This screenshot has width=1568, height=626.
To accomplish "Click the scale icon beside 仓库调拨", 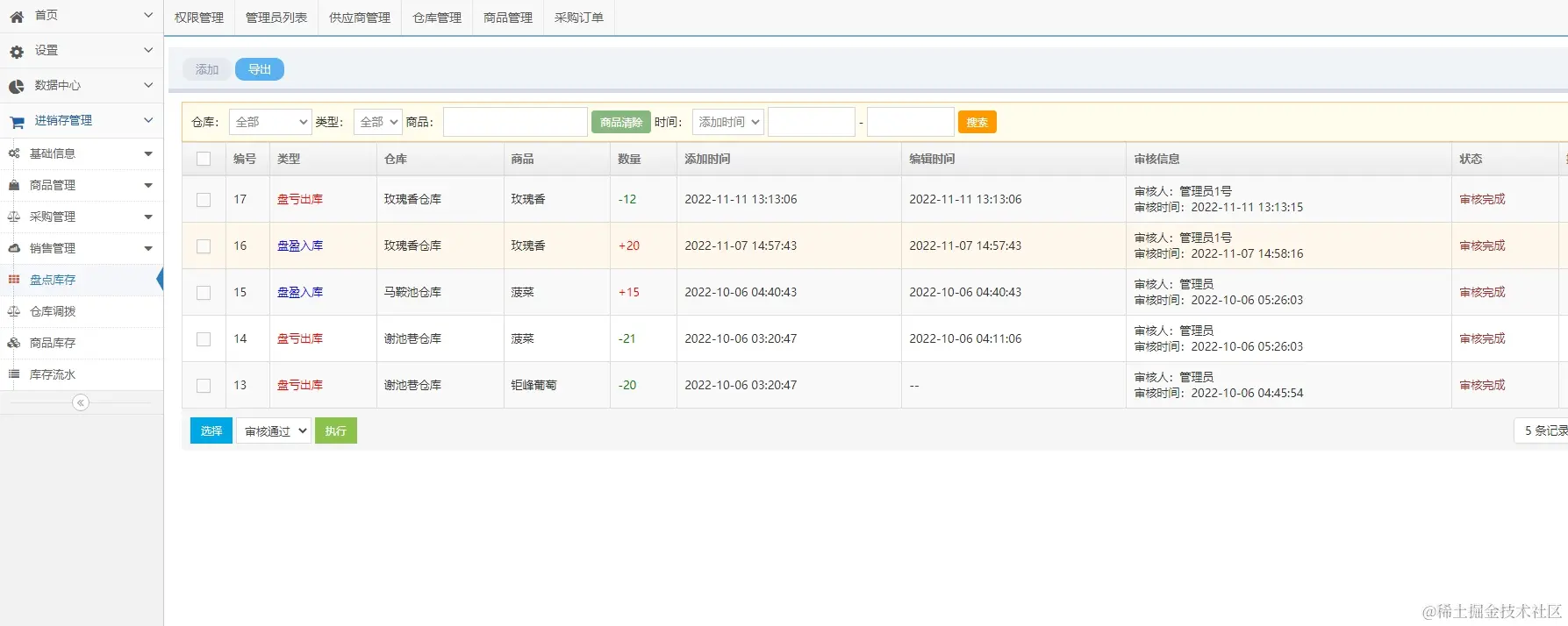I will coord(14,311).
